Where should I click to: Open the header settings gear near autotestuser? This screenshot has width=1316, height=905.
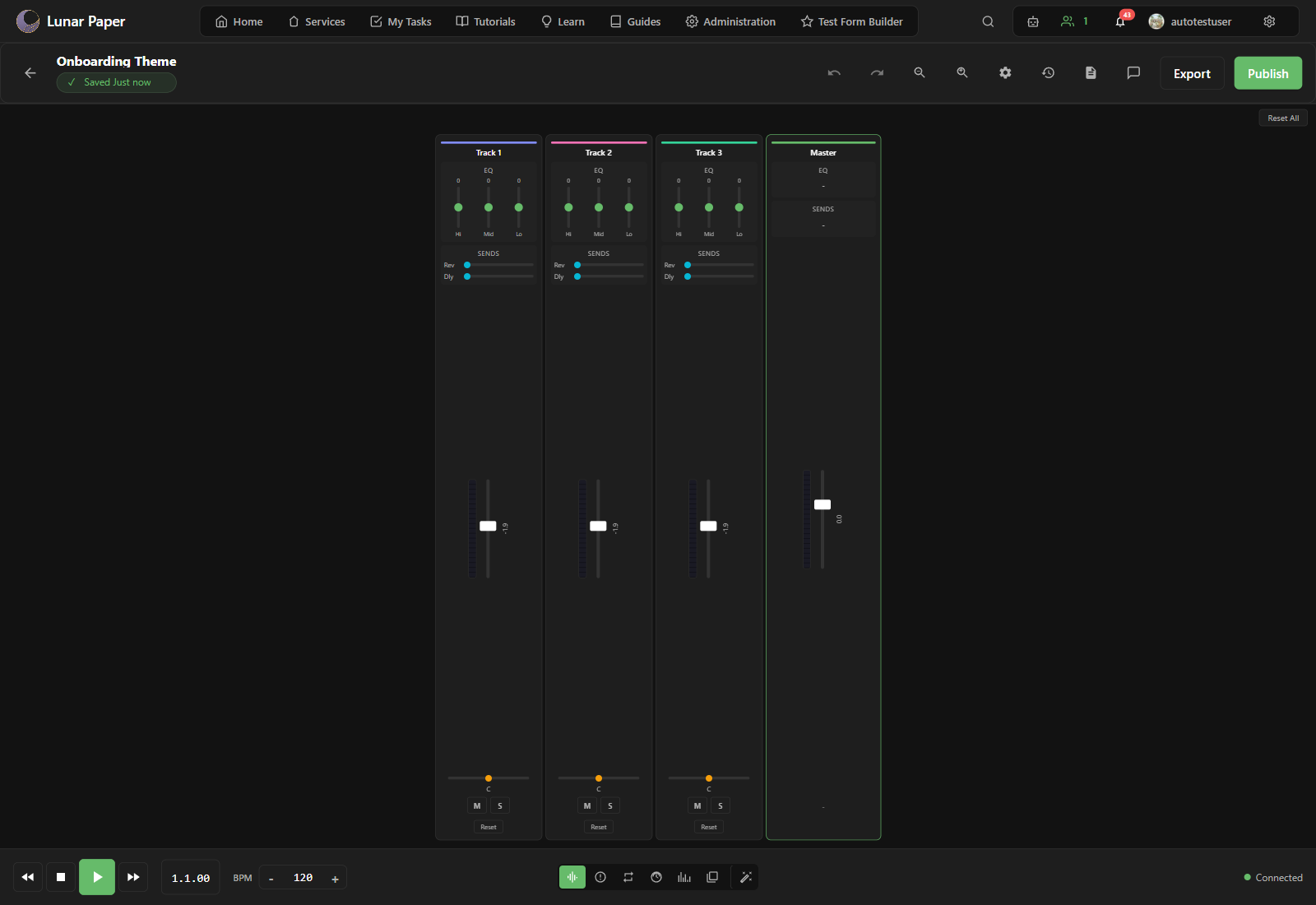tap(1269, 21)
